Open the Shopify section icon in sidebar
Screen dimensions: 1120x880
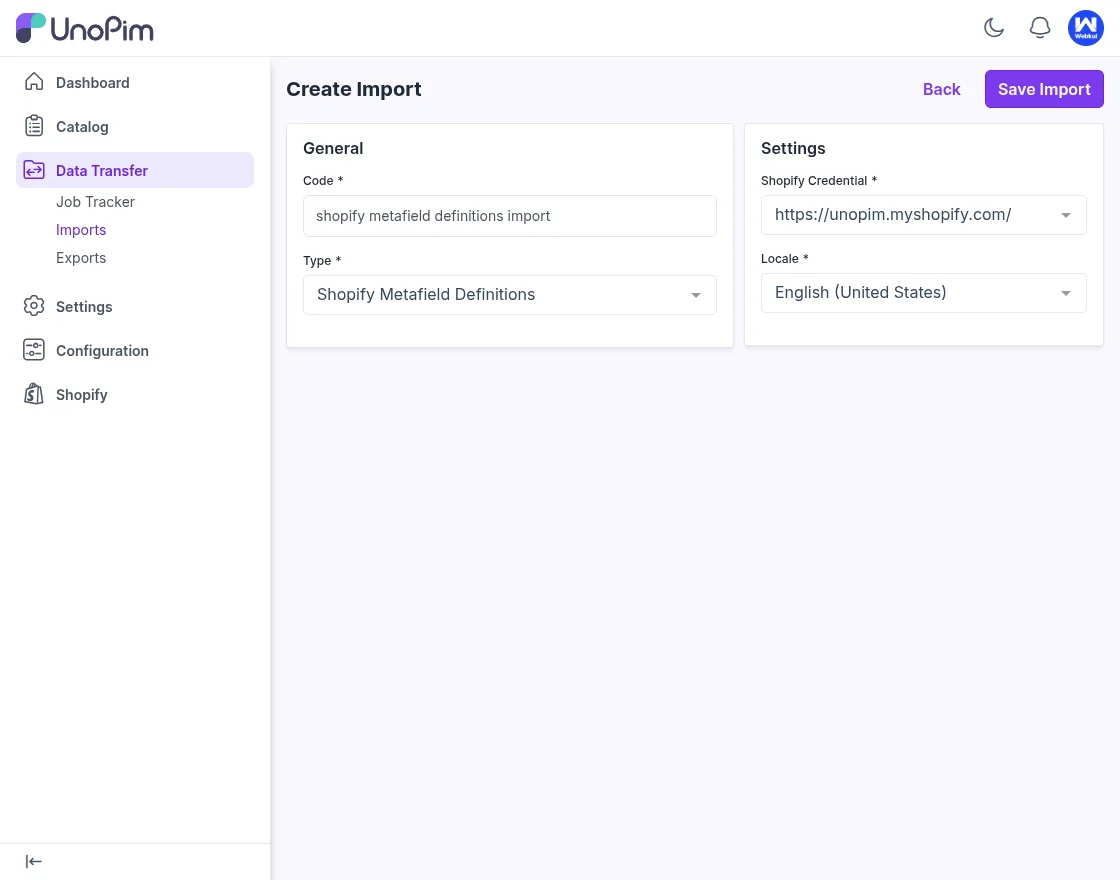(34, 394)
